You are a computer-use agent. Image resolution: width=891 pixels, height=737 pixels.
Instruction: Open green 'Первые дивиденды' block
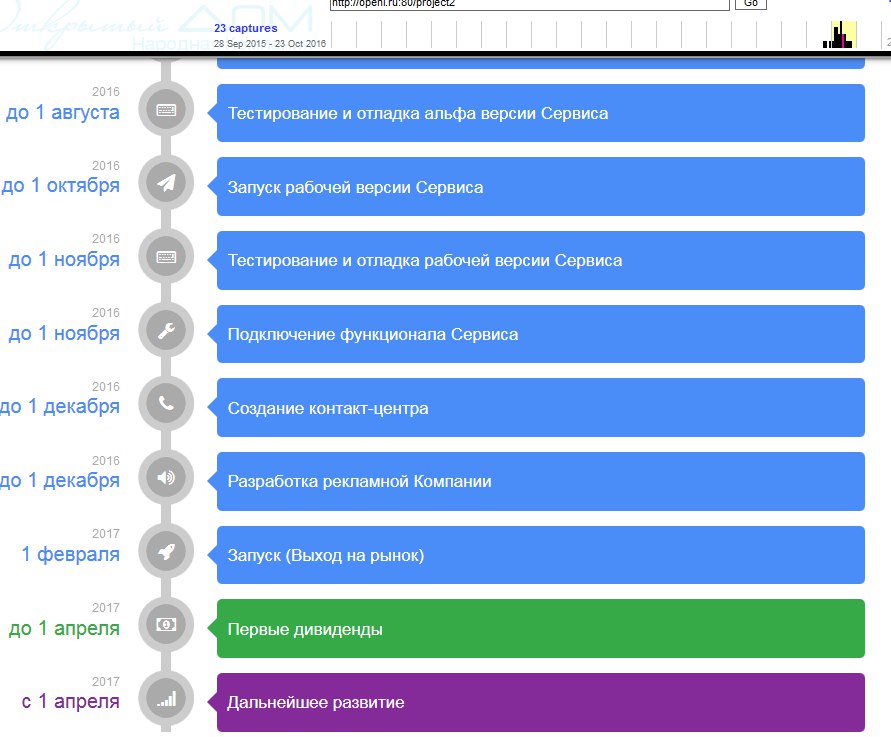[540, 628]
